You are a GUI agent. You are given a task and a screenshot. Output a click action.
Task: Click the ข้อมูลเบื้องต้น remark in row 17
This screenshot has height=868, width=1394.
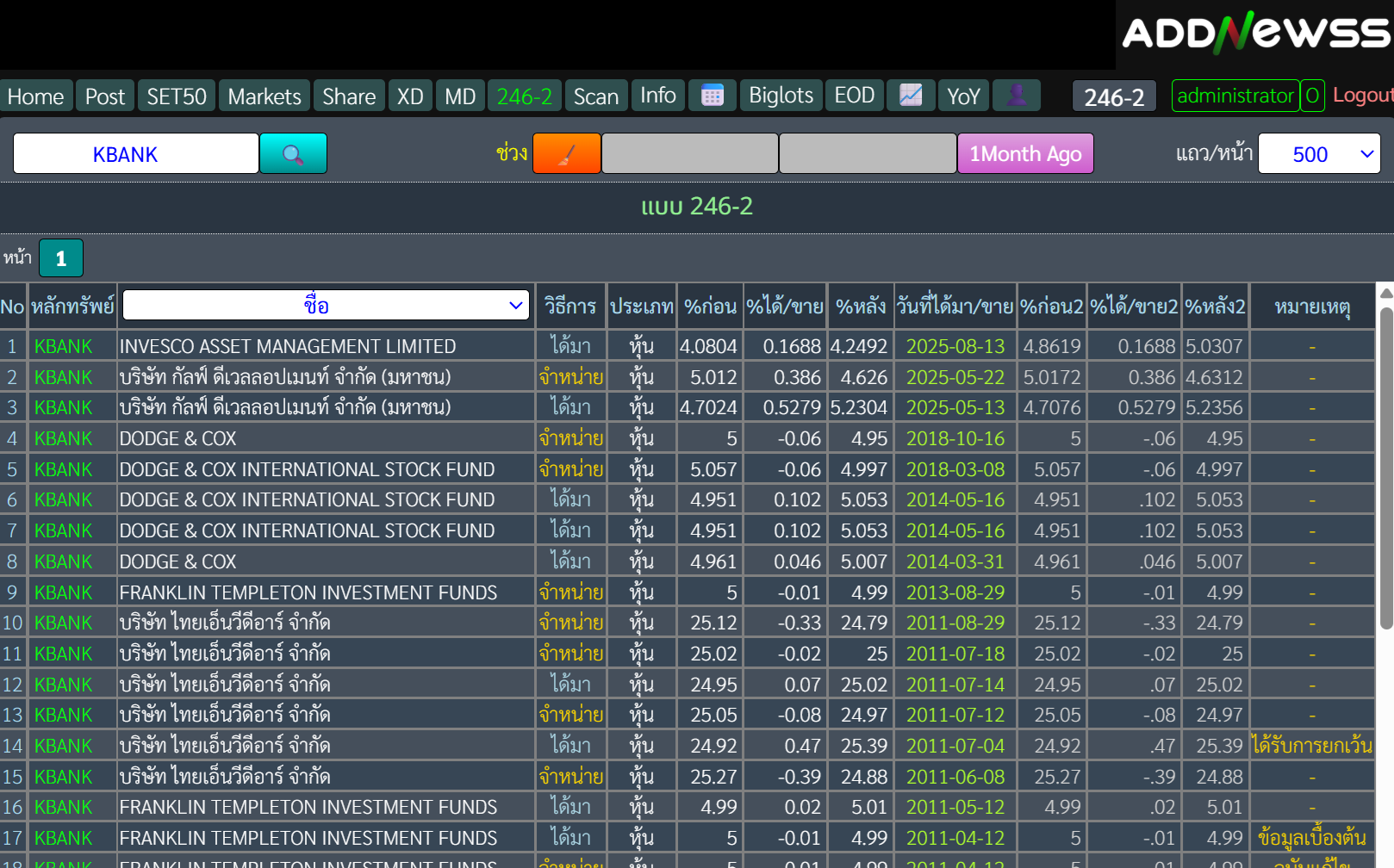tap(1312, 837)
